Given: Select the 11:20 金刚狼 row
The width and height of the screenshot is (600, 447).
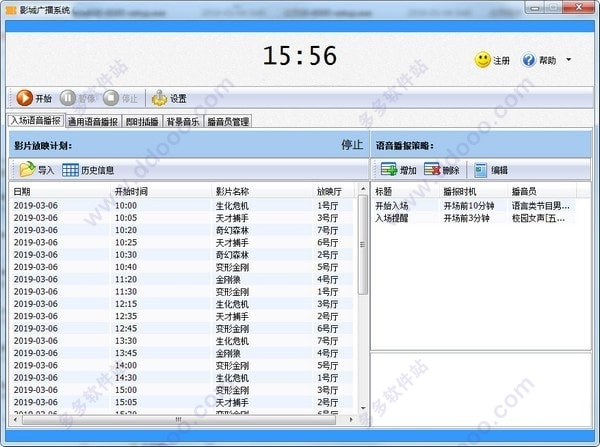Looking at the screenshot, I should pos(182,279).
